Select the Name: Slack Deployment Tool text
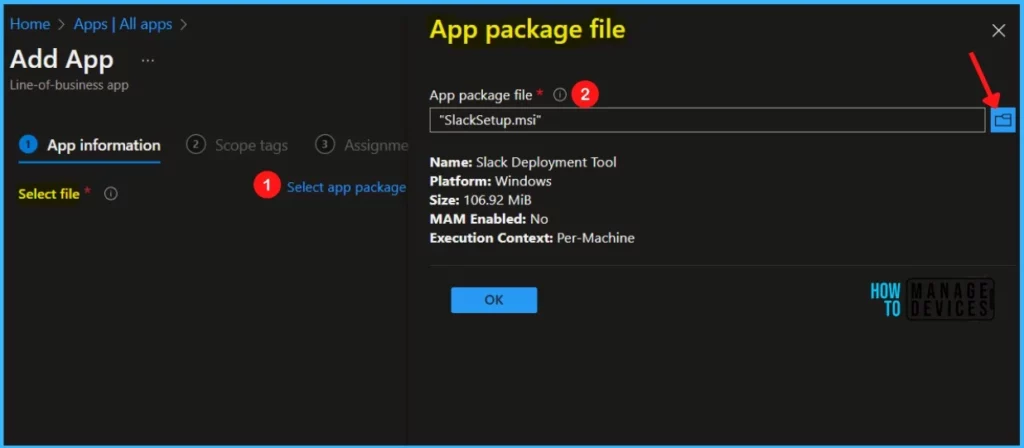Screen dimensions: 1024x448 click(x=522, y=162)
